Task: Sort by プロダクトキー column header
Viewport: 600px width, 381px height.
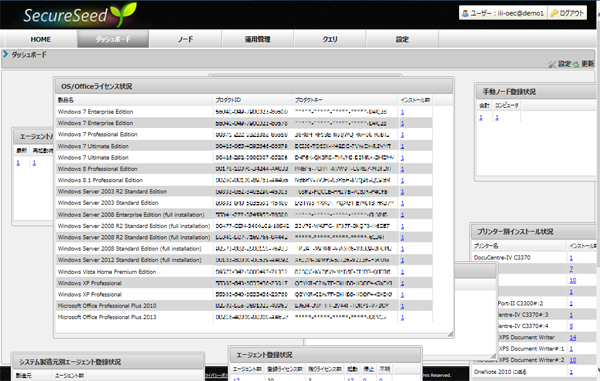Action: [345, 100]
